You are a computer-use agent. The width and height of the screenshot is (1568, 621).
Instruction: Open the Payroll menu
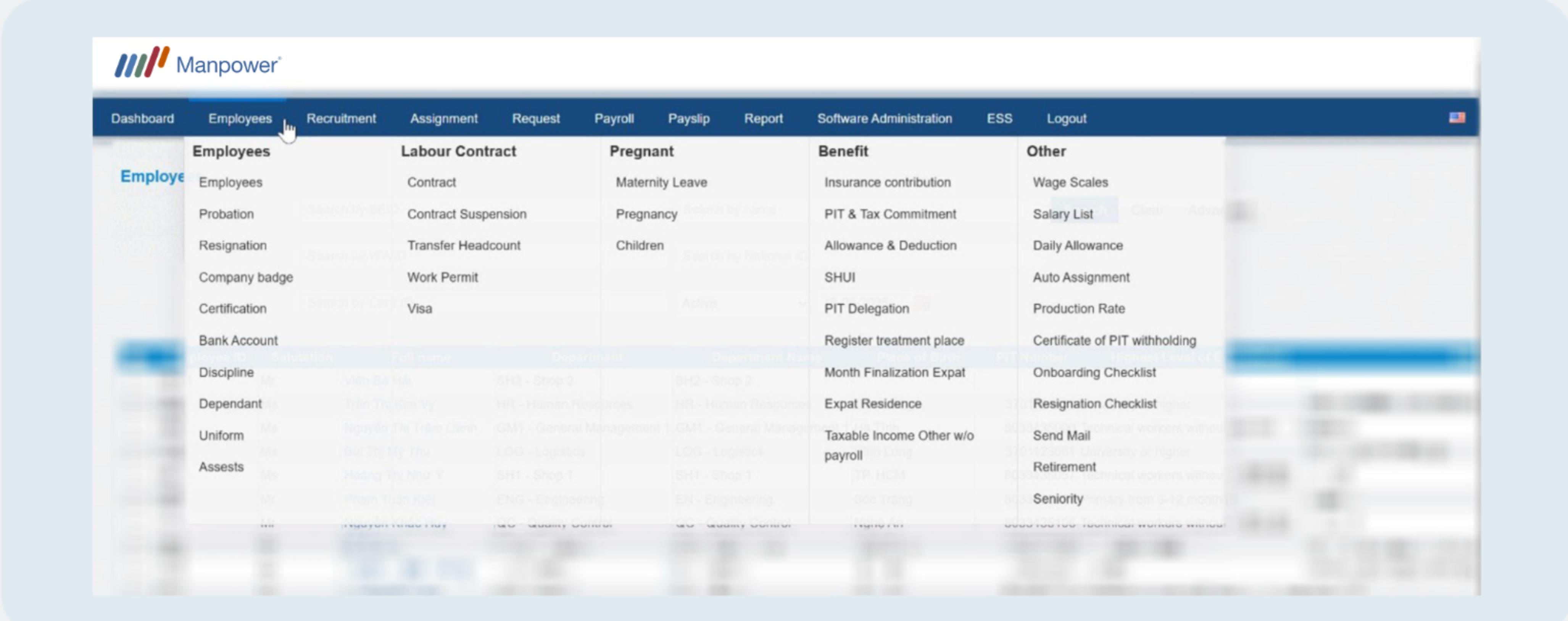click(x=614, y=119)
